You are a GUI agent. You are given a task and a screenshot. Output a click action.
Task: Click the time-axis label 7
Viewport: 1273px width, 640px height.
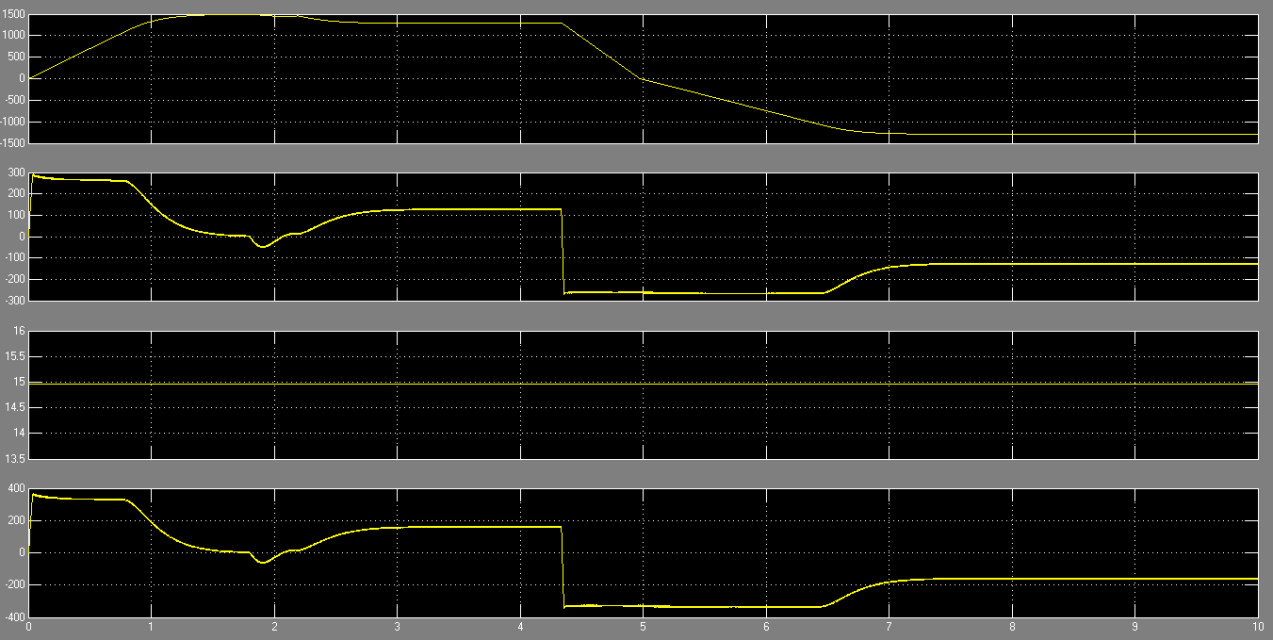click(x=889, y=627)
